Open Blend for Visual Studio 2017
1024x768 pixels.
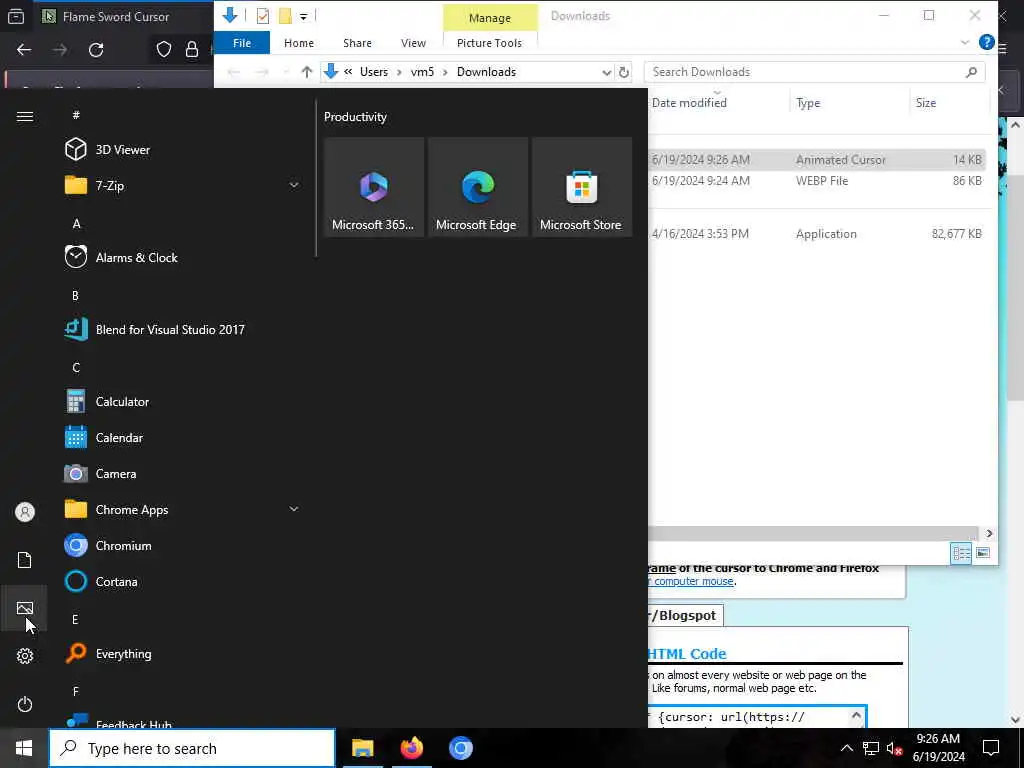(x=183, y=329)
